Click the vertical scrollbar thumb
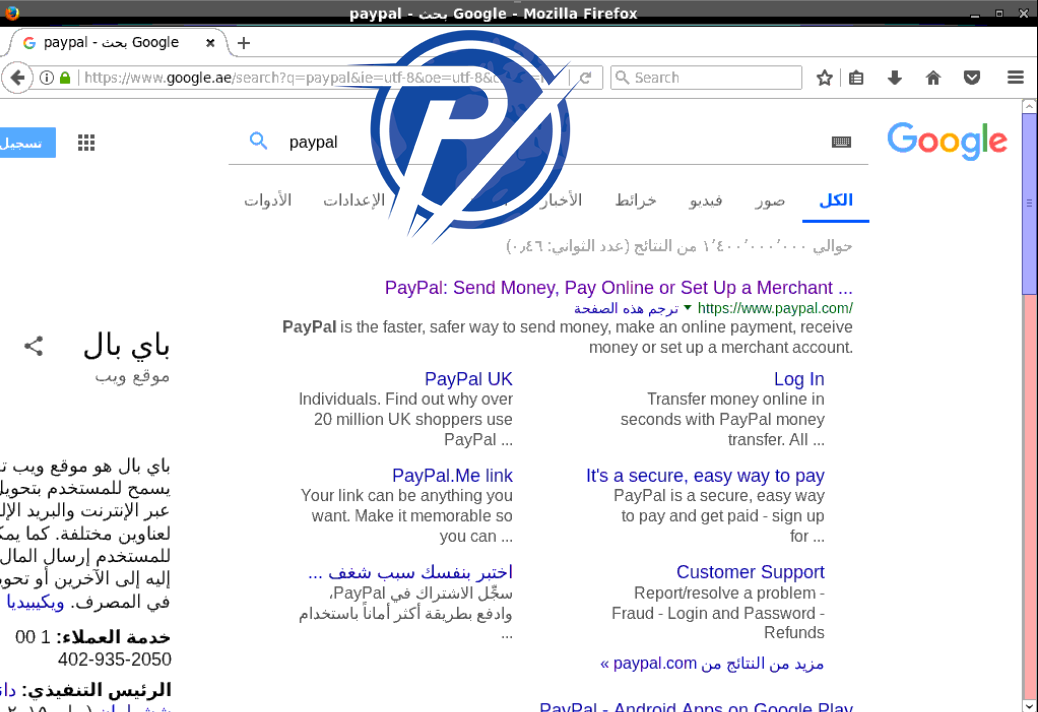1038x712 pixels. 1029,203
